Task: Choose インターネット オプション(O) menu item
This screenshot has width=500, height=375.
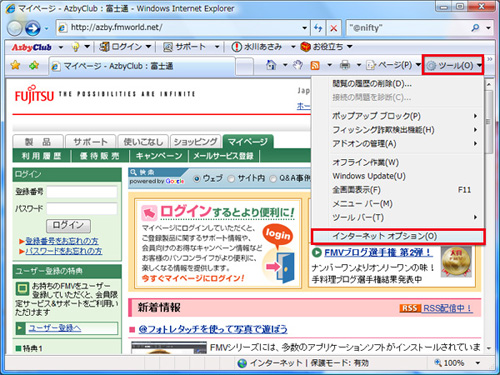Action: [397, 236]
